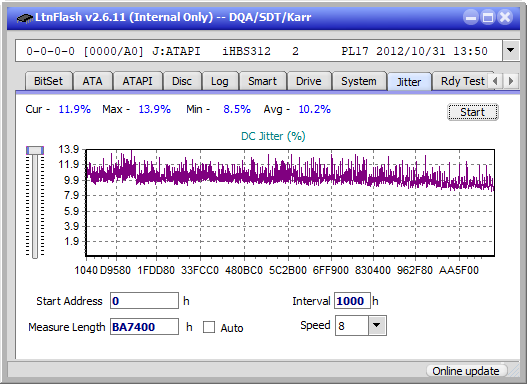Open the drive selection dropdown arrow
Viewport: 527px width, 384px height.
pos(511,51)
